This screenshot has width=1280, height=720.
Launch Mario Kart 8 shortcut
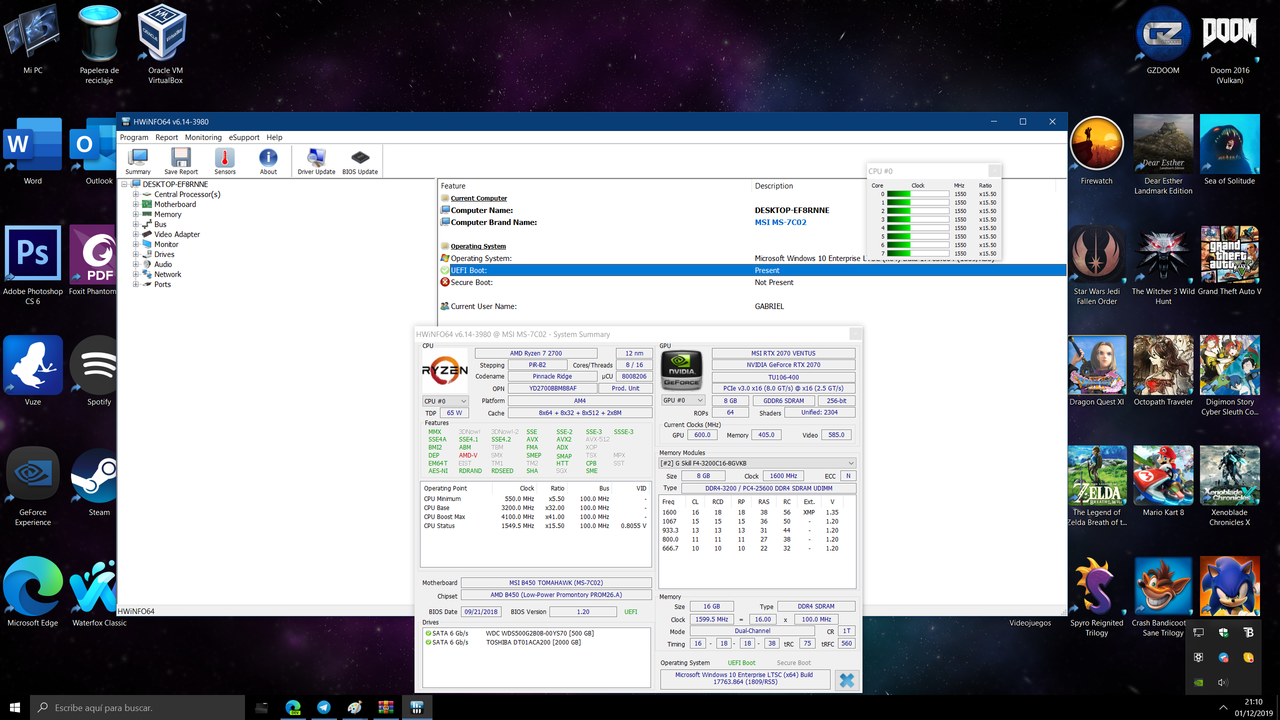(x=1163, y=480)
